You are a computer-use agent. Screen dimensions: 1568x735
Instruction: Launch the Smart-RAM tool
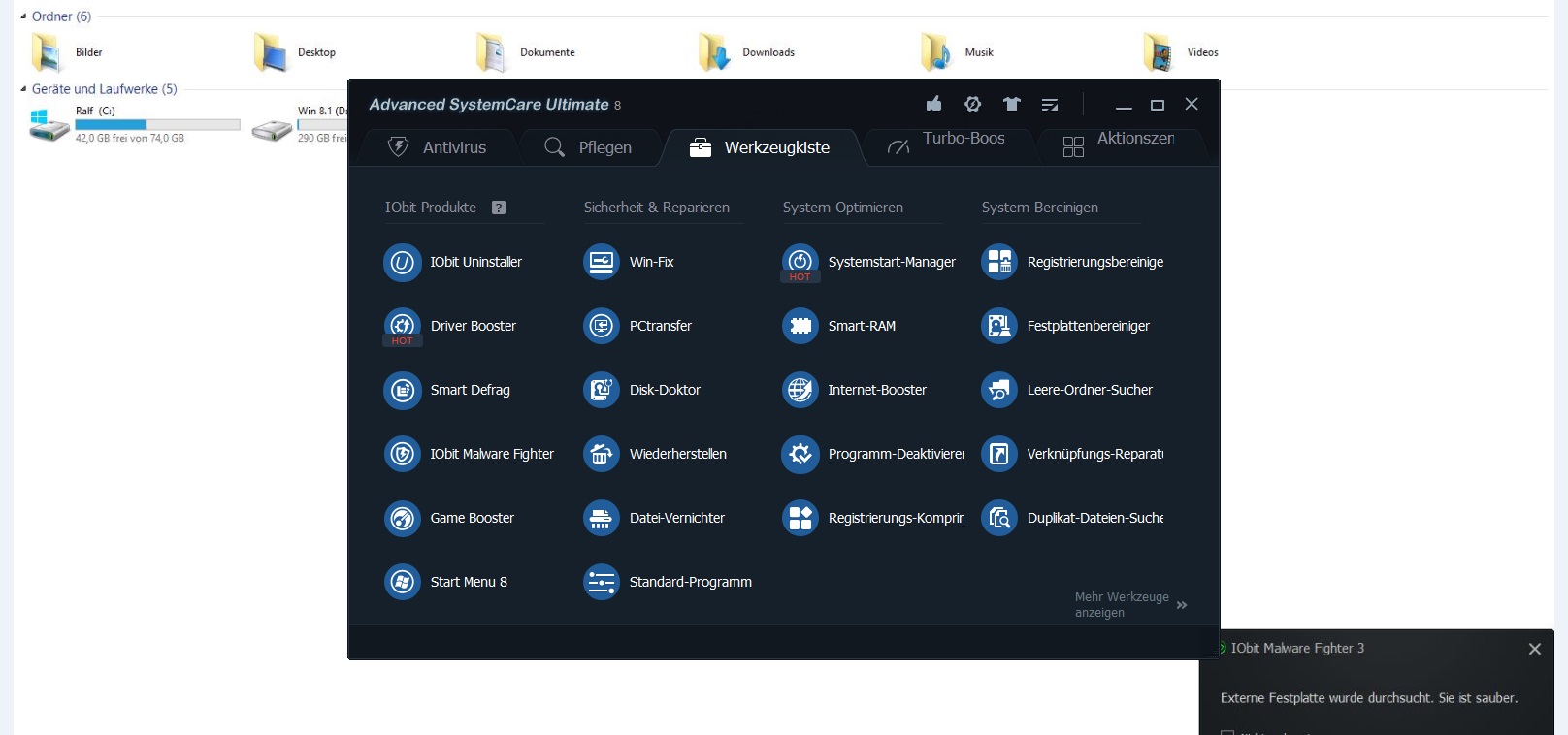click(839, 326)
